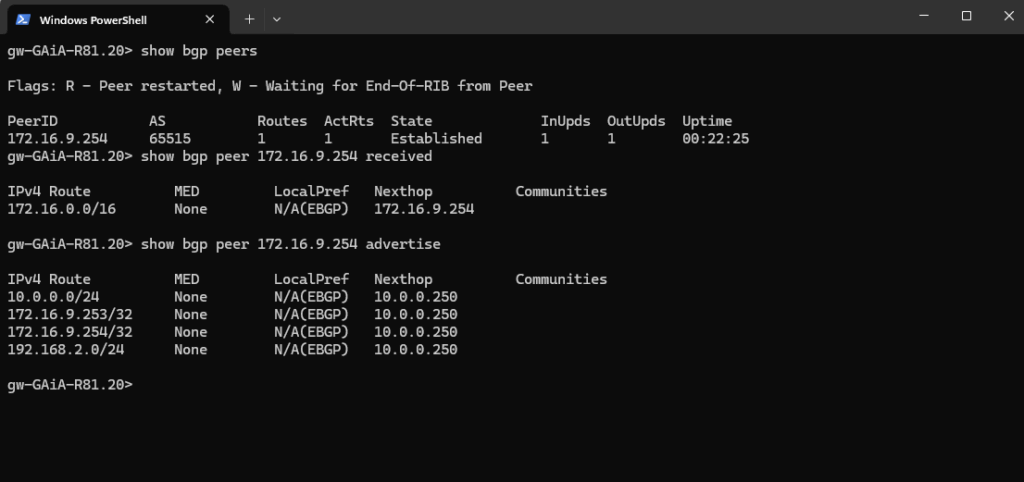Screen dimensions: 1024x482
Task: Click the 172.16.0.0/16 received route
Action: 61,209
